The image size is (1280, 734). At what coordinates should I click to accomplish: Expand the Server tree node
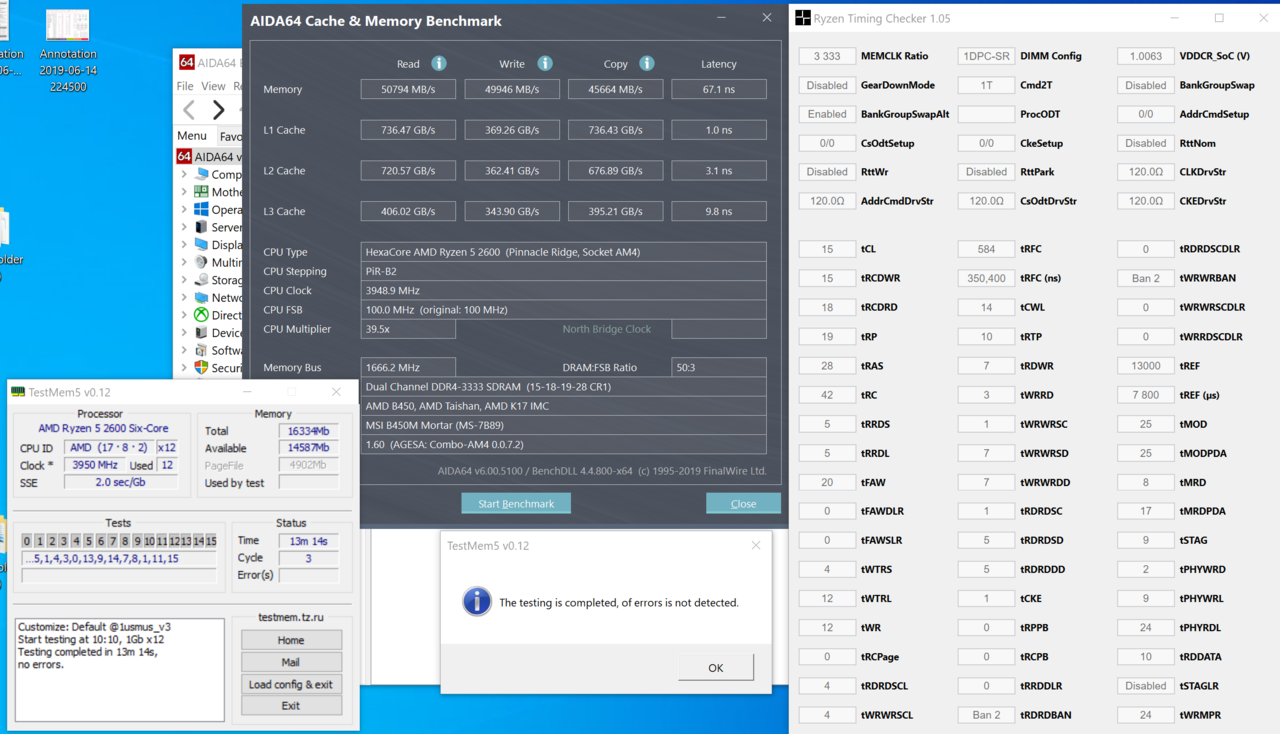(x=184, y=227)
